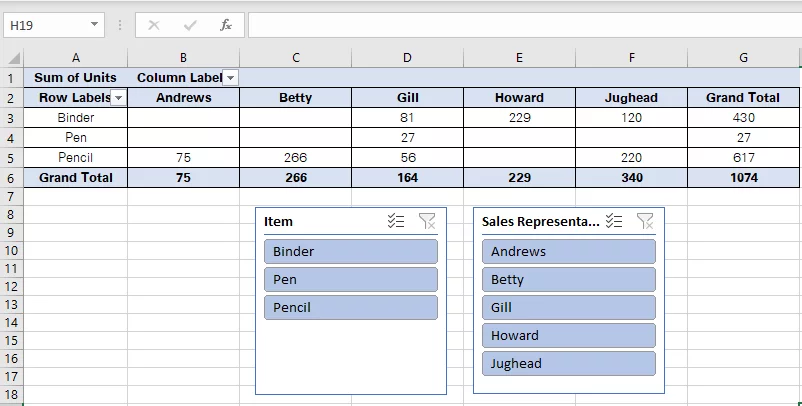Viewport: 802px width, 406px height.
Task: Select column D header
Action: (407, 58)
